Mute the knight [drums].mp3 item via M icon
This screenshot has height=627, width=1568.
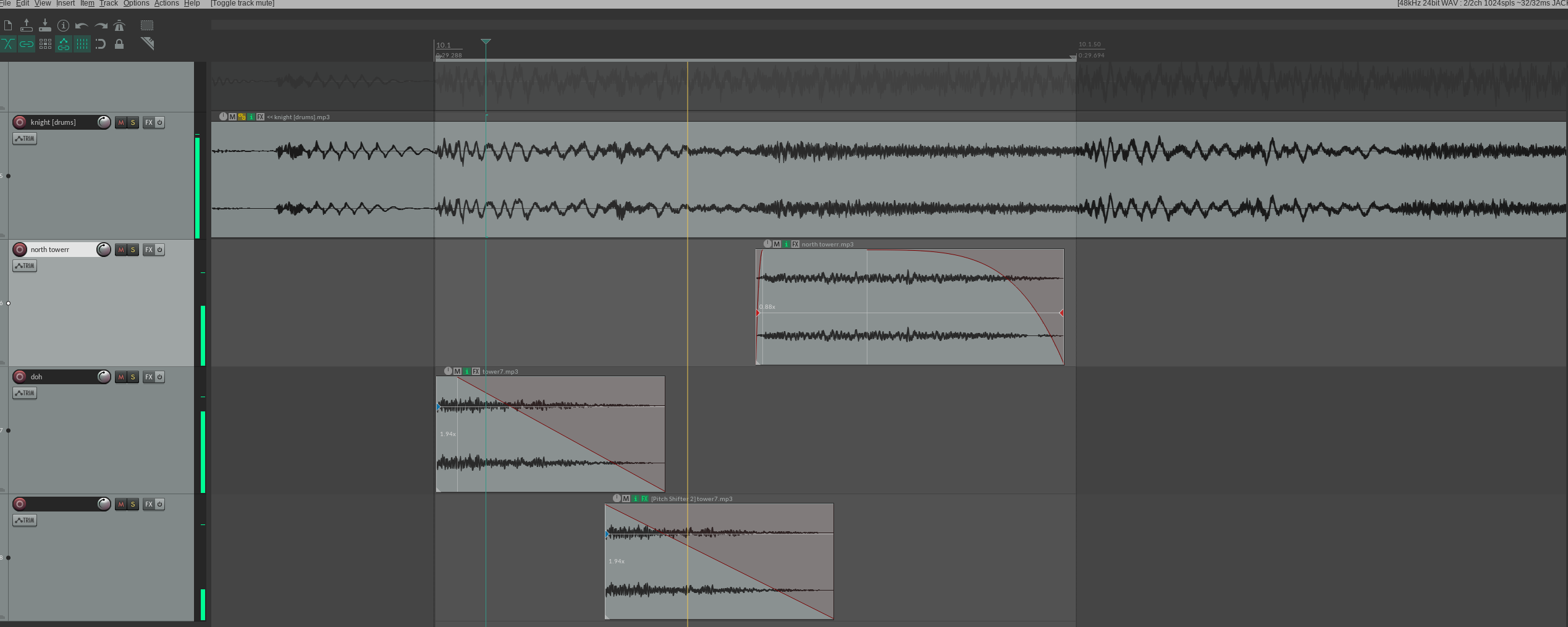232,117
